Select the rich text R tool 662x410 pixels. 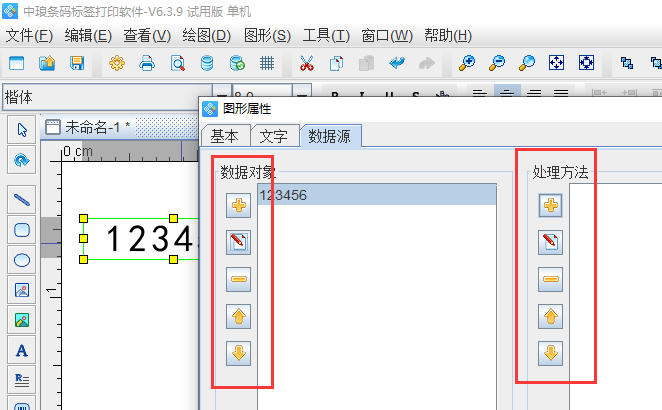click(22, 380)
